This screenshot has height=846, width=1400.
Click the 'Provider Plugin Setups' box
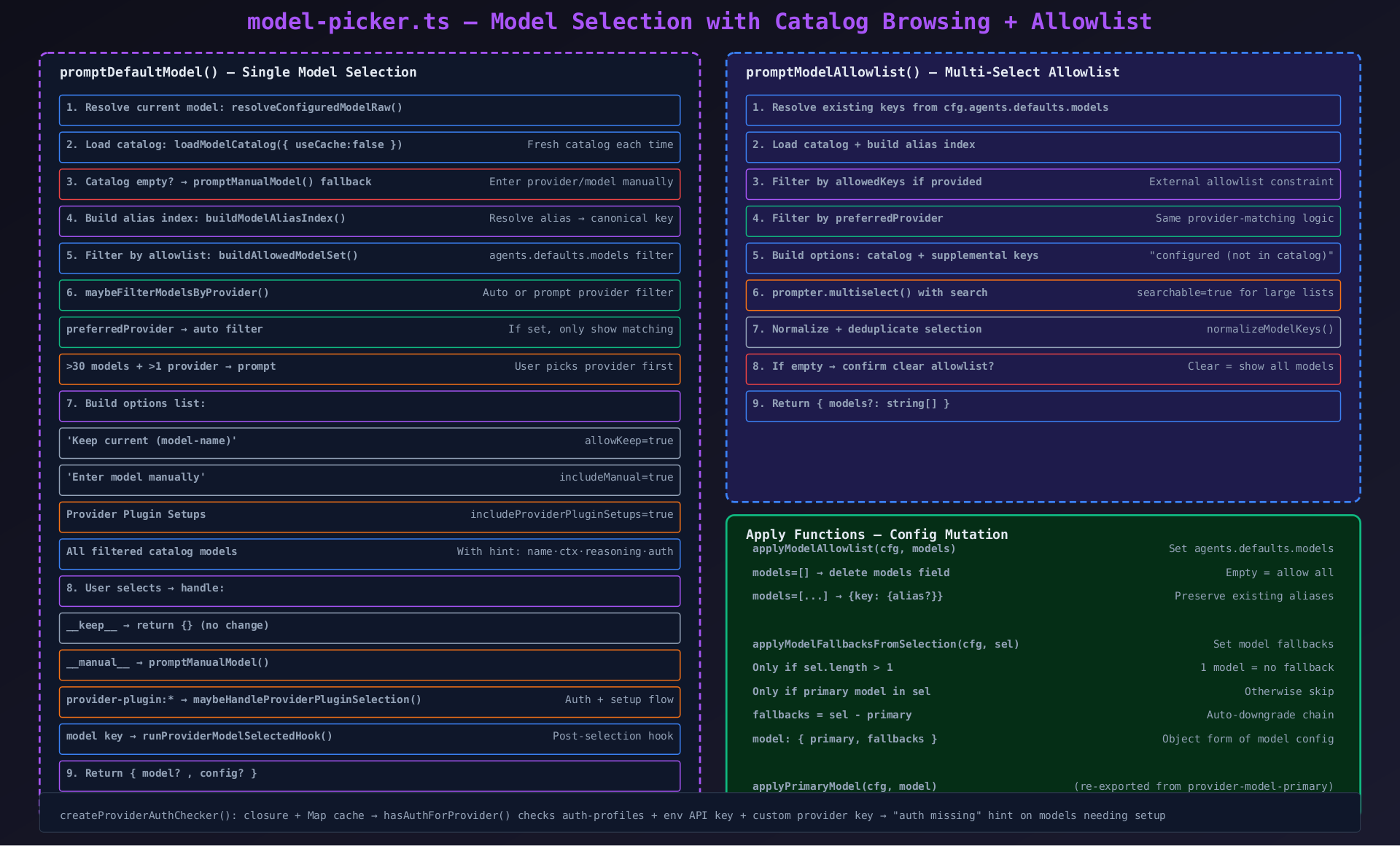pos(369,516)
